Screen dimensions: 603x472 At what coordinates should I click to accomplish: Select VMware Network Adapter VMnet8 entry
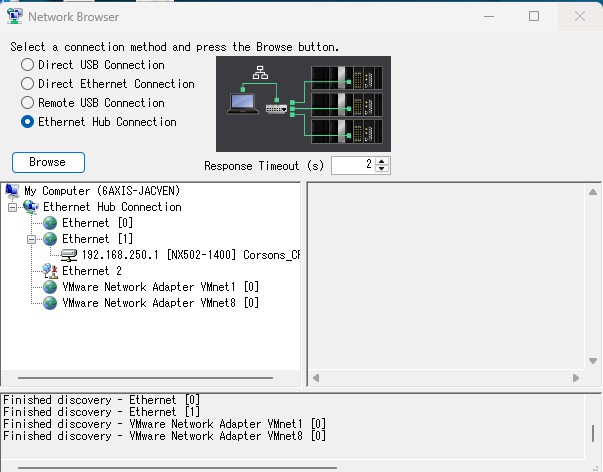(x=160, y=303)
